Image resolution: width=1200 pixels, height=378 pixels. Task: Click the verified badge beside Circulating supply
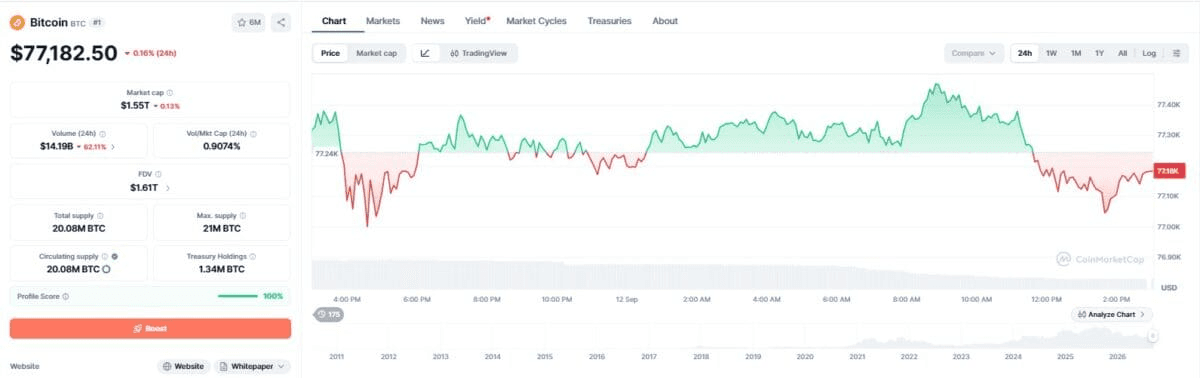coord(115,257)
